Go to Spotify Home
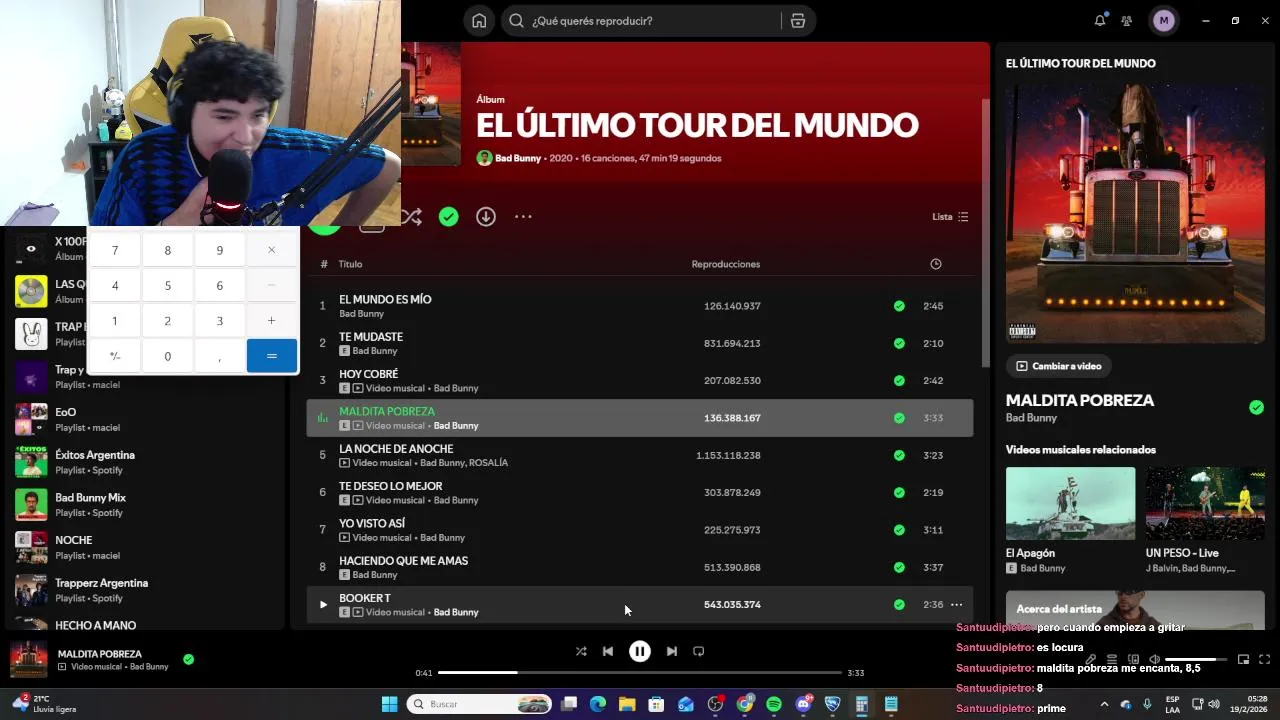1280x720 pixels. [x=479, y=21]
